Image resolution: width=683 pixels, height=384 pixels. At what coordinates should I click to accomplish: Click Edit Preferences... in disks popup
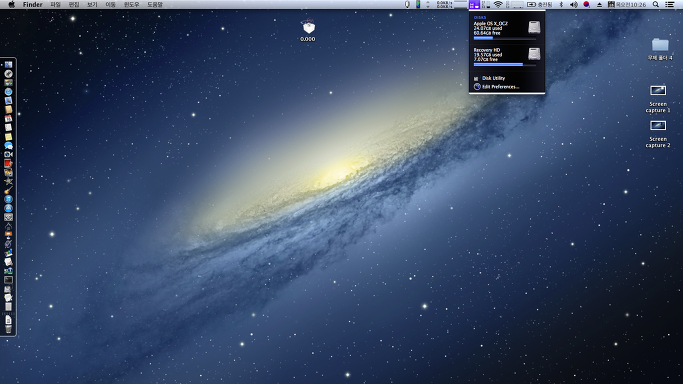(500, 87)
